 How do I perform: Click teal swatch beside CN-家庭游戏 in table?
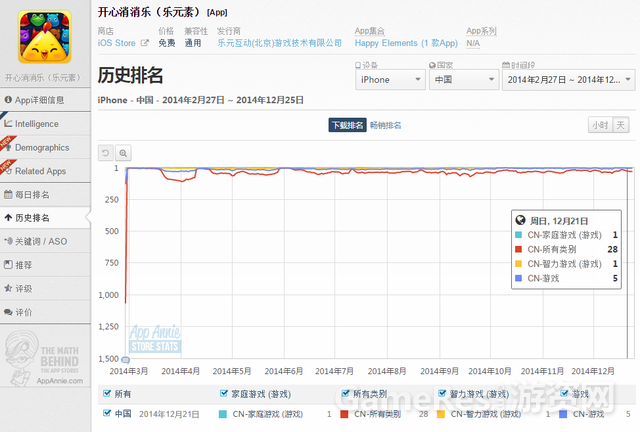(x=223, y=414)
